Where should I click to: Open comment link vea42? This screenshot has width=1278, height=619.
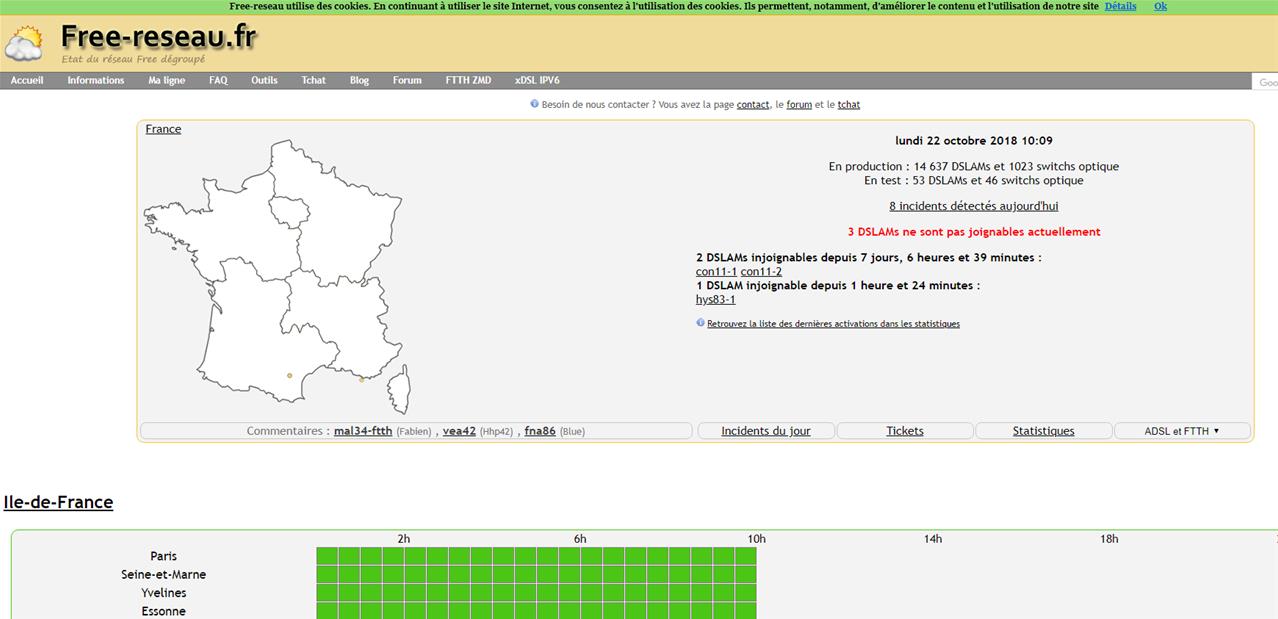[459, 431]
